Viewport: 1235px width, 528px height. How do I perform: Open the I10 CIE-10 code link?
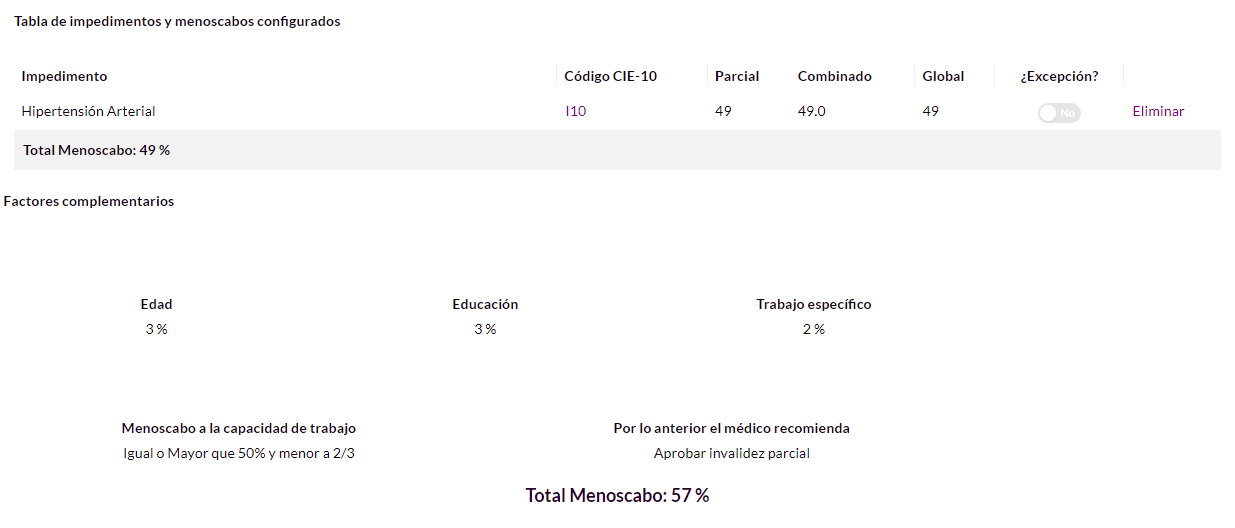point(575,111)
